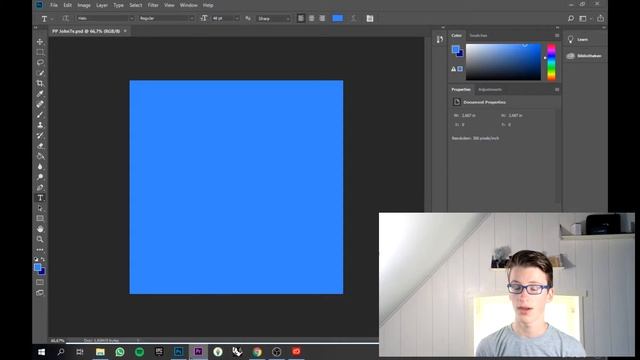Open the Properties panel flyout menu
640x360 pixels.
click(557, 89)
